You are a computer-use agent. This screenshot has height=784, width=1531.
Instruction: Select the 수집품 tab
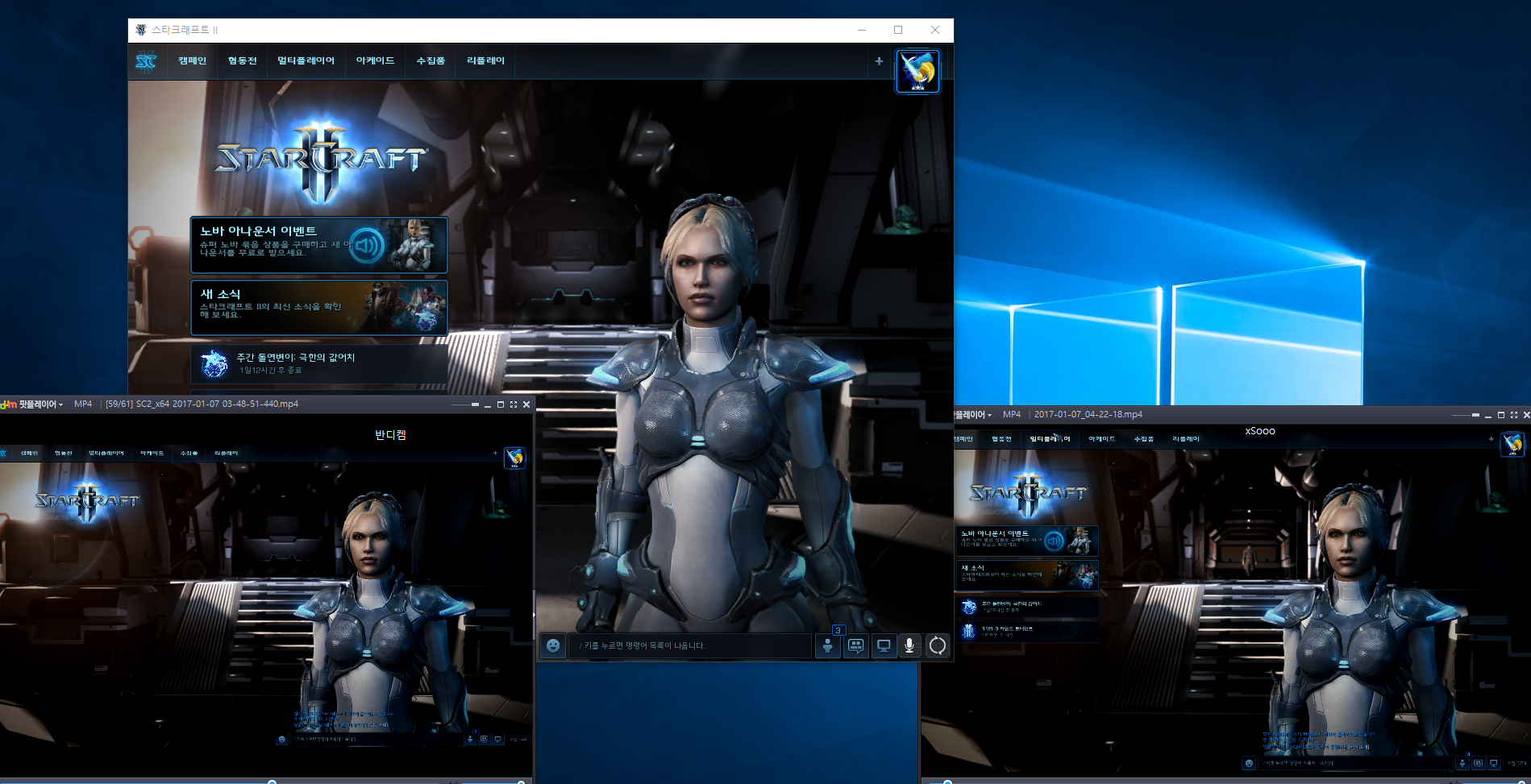pos(431,60)
